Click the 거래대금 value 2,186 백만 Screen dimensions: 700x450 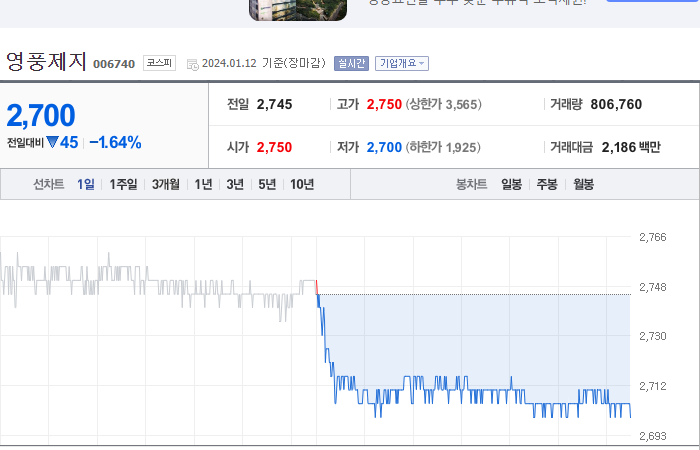631,147
